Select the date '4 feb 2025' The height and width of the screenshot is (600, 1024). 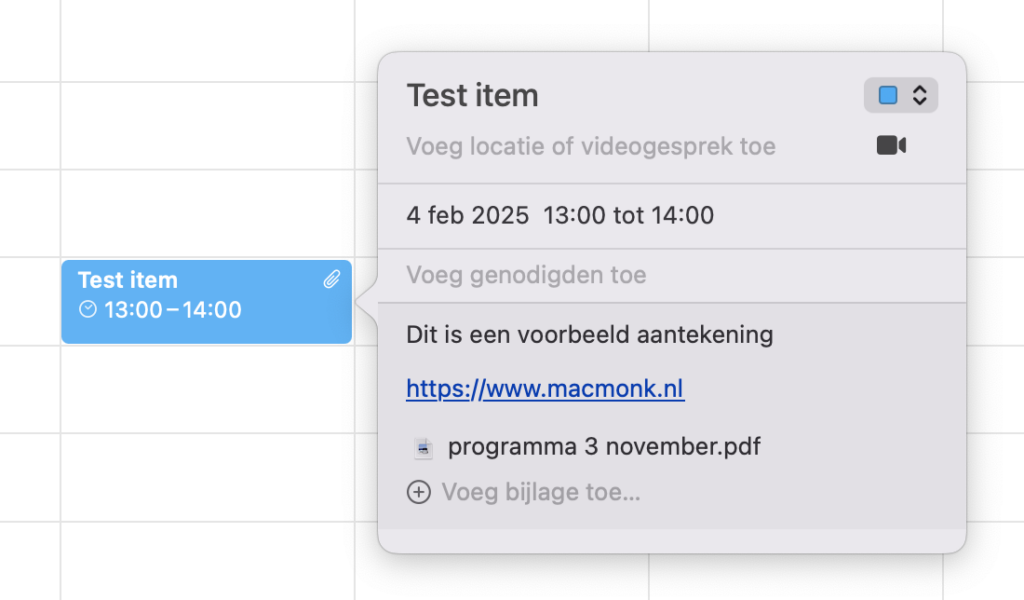point(467,215)
